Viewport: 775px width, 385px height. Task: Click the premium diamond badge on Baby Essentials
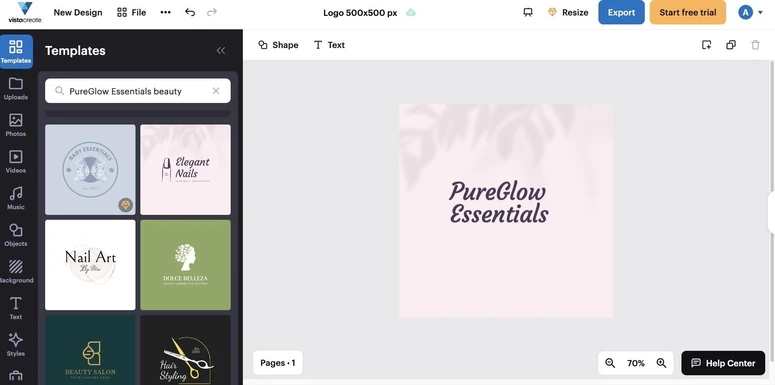pyautogui.click(x=126, y=205)
